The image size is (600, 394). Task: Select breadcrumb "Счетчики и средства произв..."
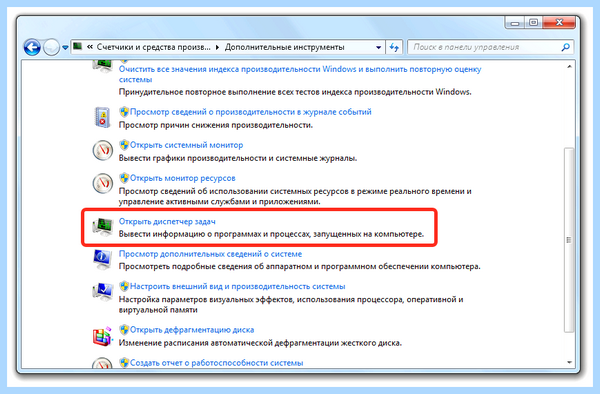(x=153, y=47)
